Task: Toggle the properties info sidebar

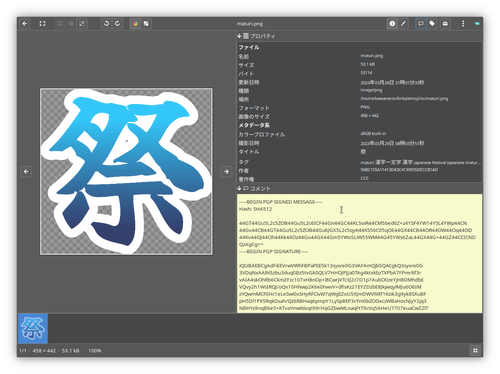Action: 392,24
